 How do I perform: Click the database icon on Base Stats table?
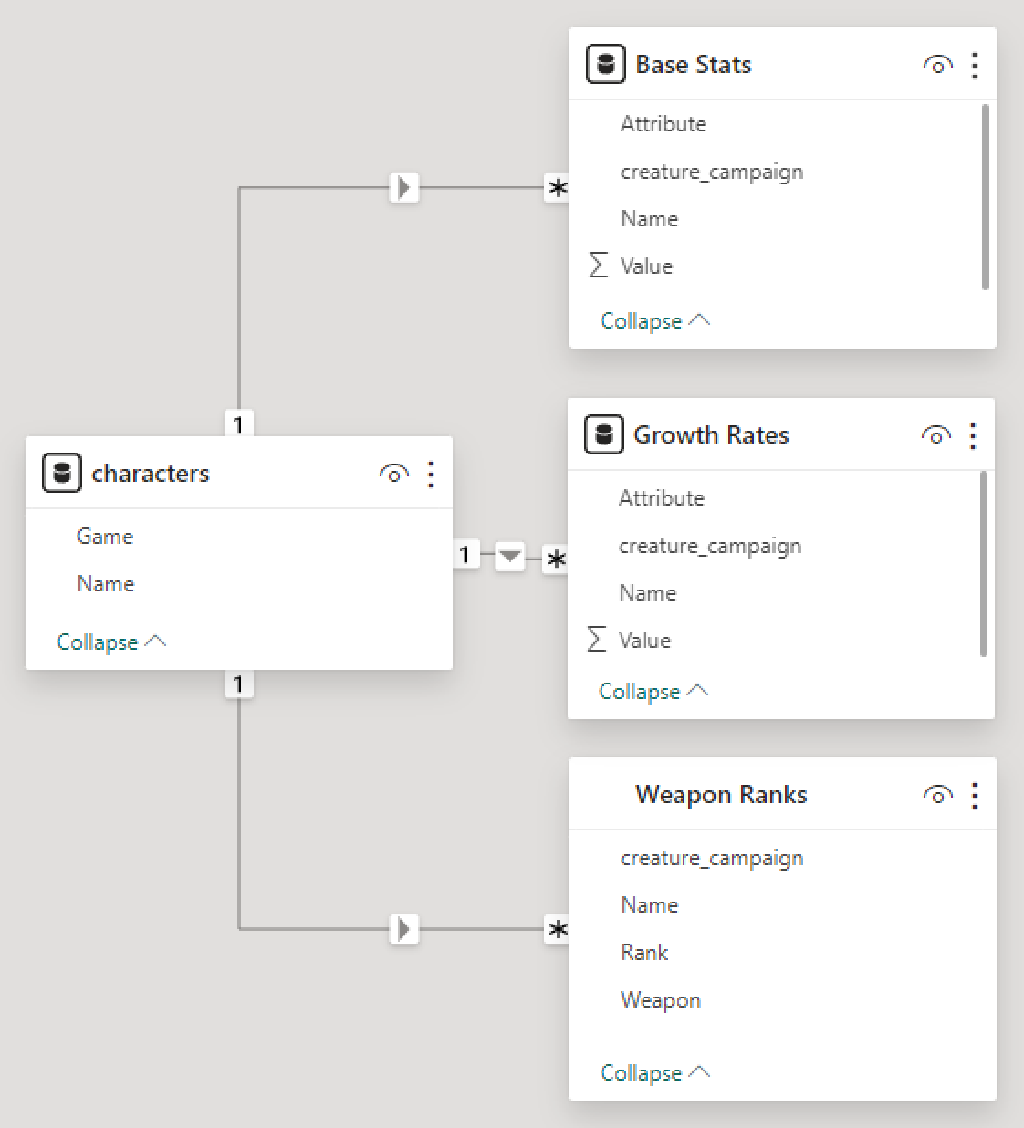click(x=603, y=64)
